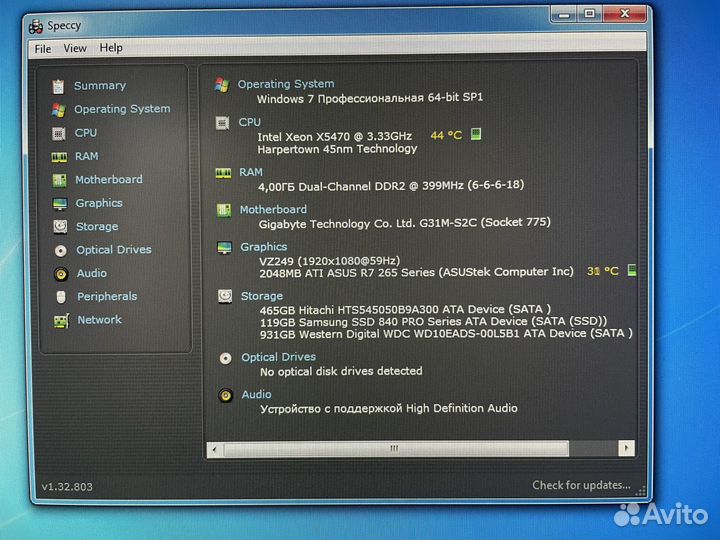Click the Optical Drives disc sidebar icon
The width and height of the screenshot is (720, 540).
click(61, 250)
